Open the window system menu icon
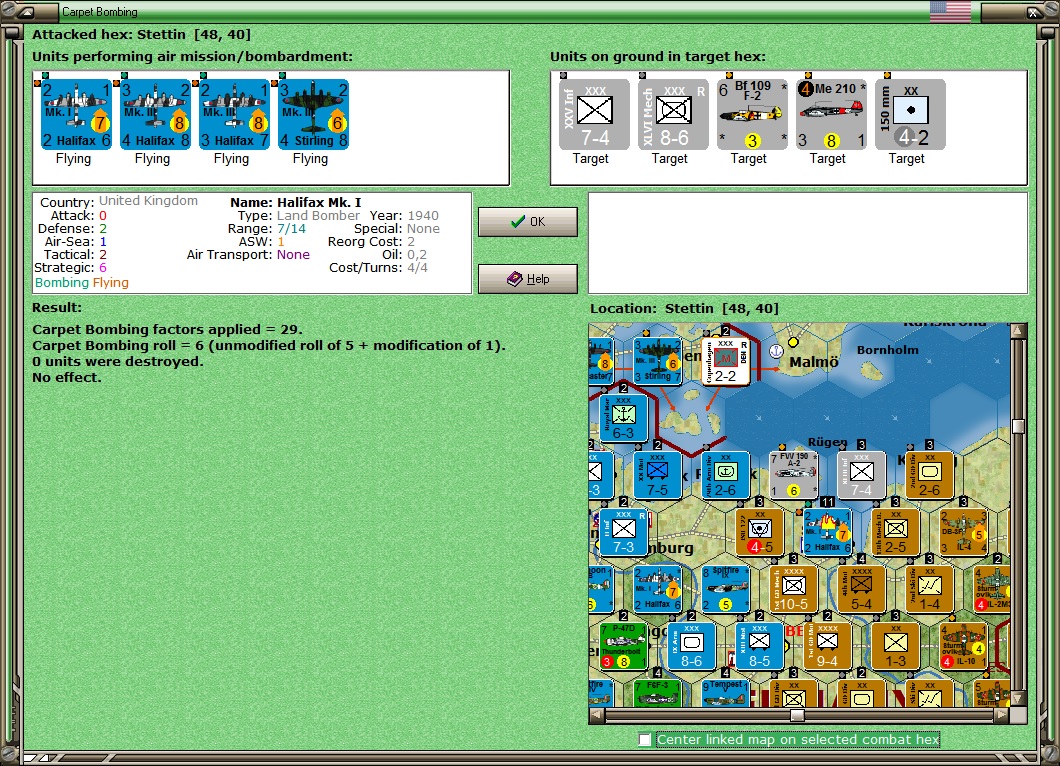Image resolution: width=1060 pixels, height=766 pixels. click(26, 11)
